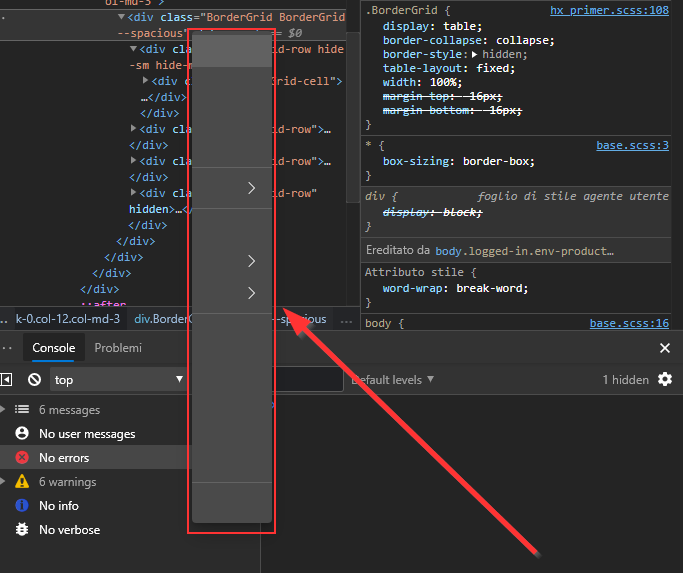
Task: Click the verbose bug icon
Action: pos(22,529)
